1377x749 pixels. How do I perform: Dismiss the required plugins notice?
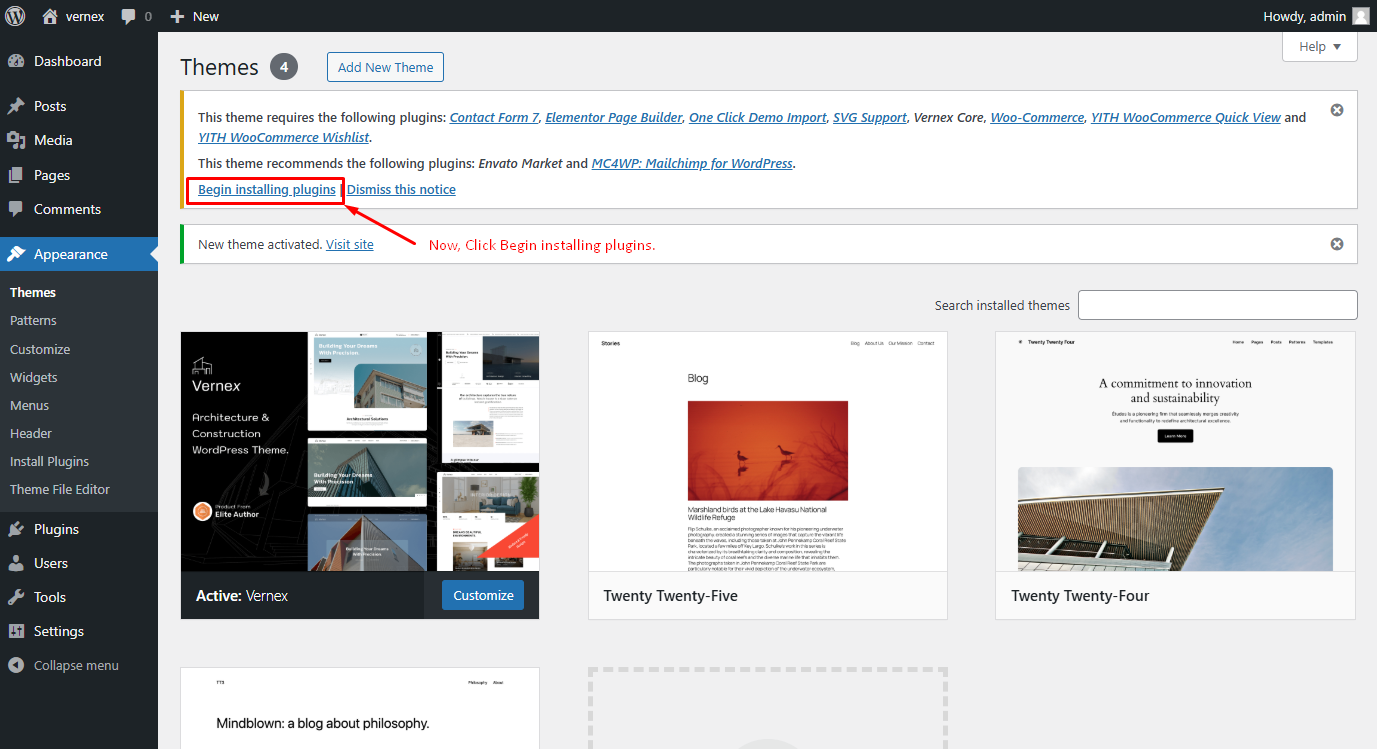[1337, 110]
